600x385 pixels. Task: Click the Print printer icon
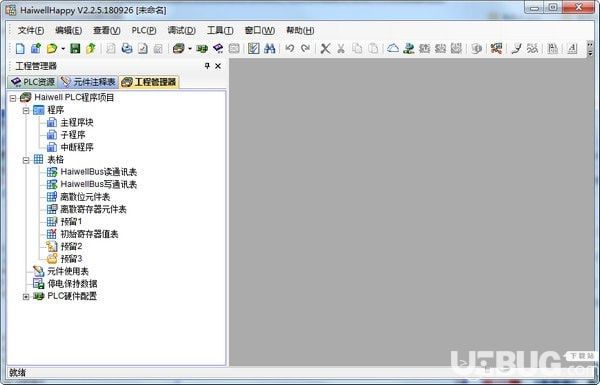(x=127, y=49)
